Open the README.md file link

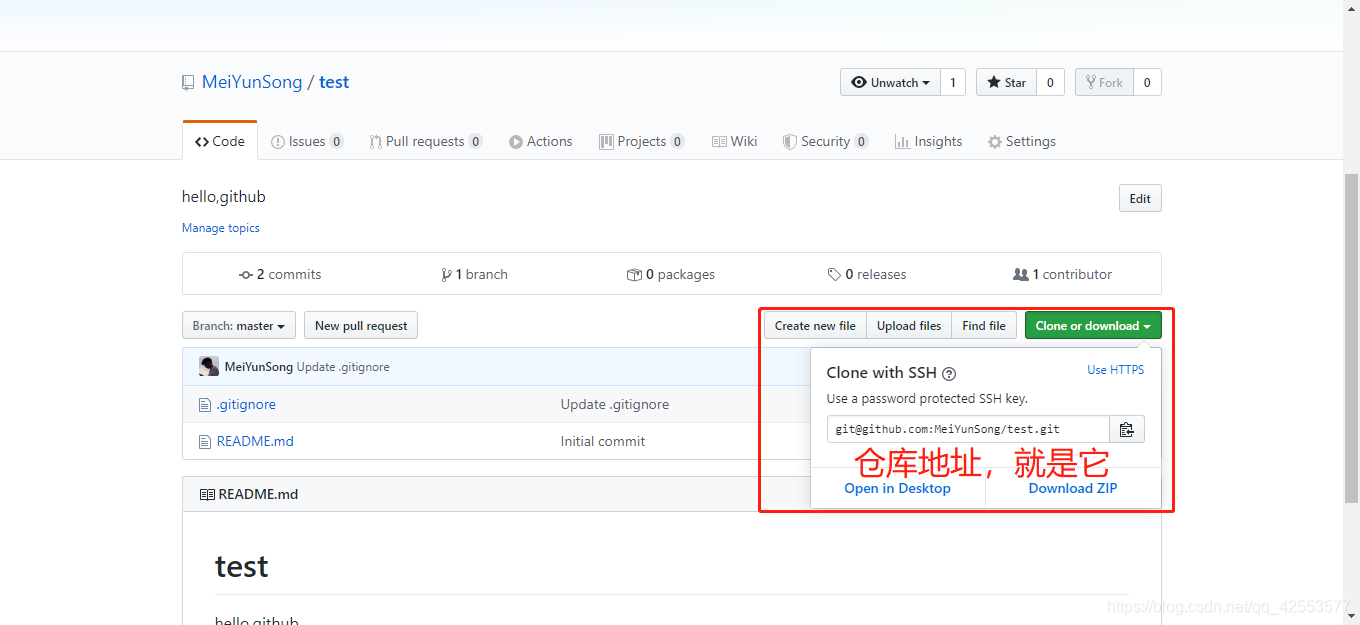point(255,441)
